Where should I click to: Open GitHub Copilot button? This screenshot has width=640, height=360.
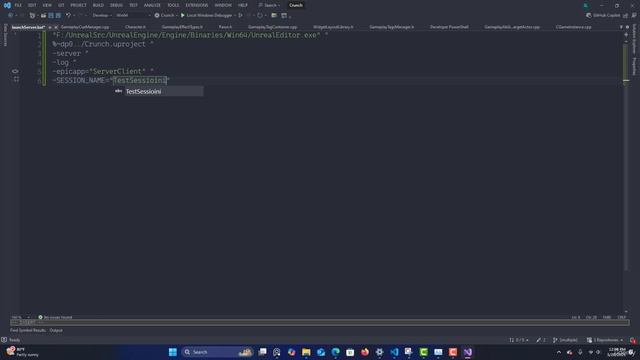click(x=603, y=15)
